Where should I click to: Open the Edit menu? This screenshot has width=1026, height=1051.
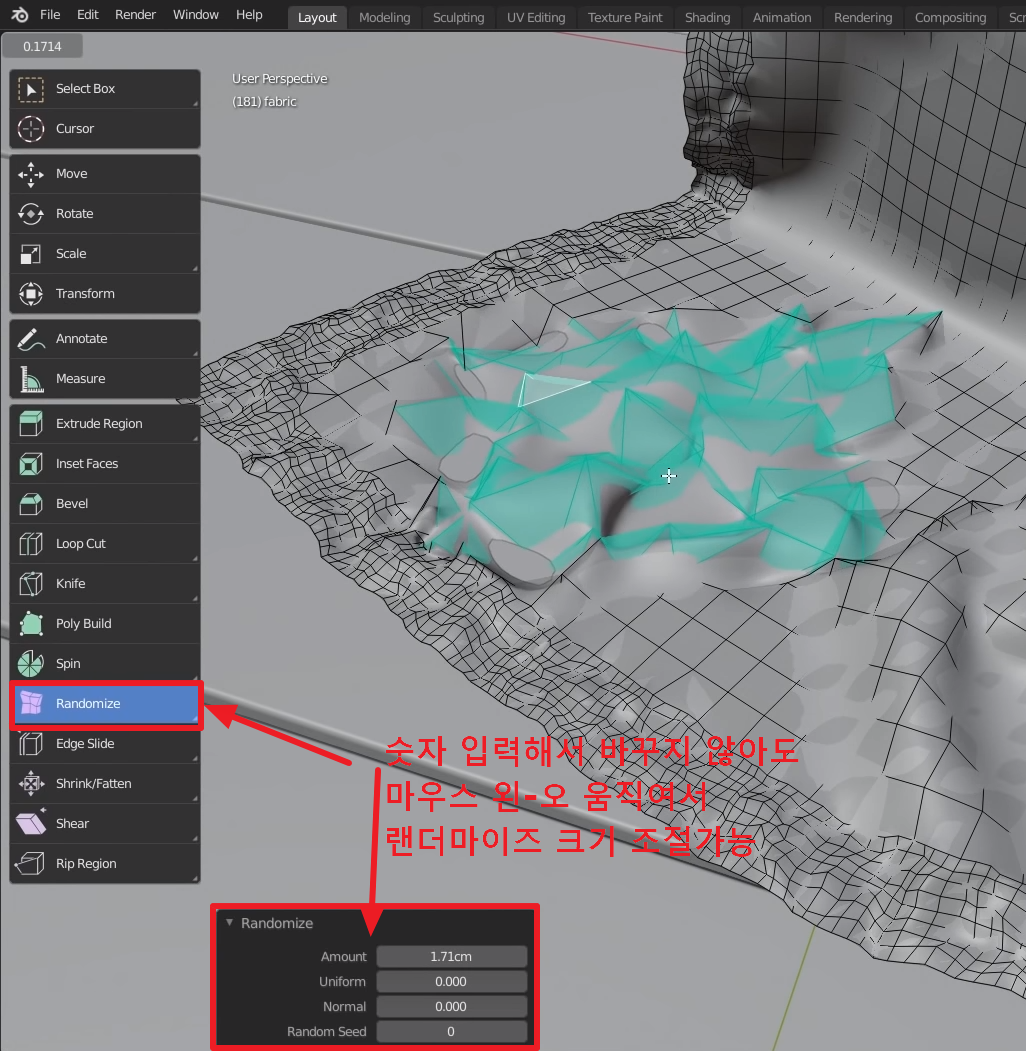point(88,15)
